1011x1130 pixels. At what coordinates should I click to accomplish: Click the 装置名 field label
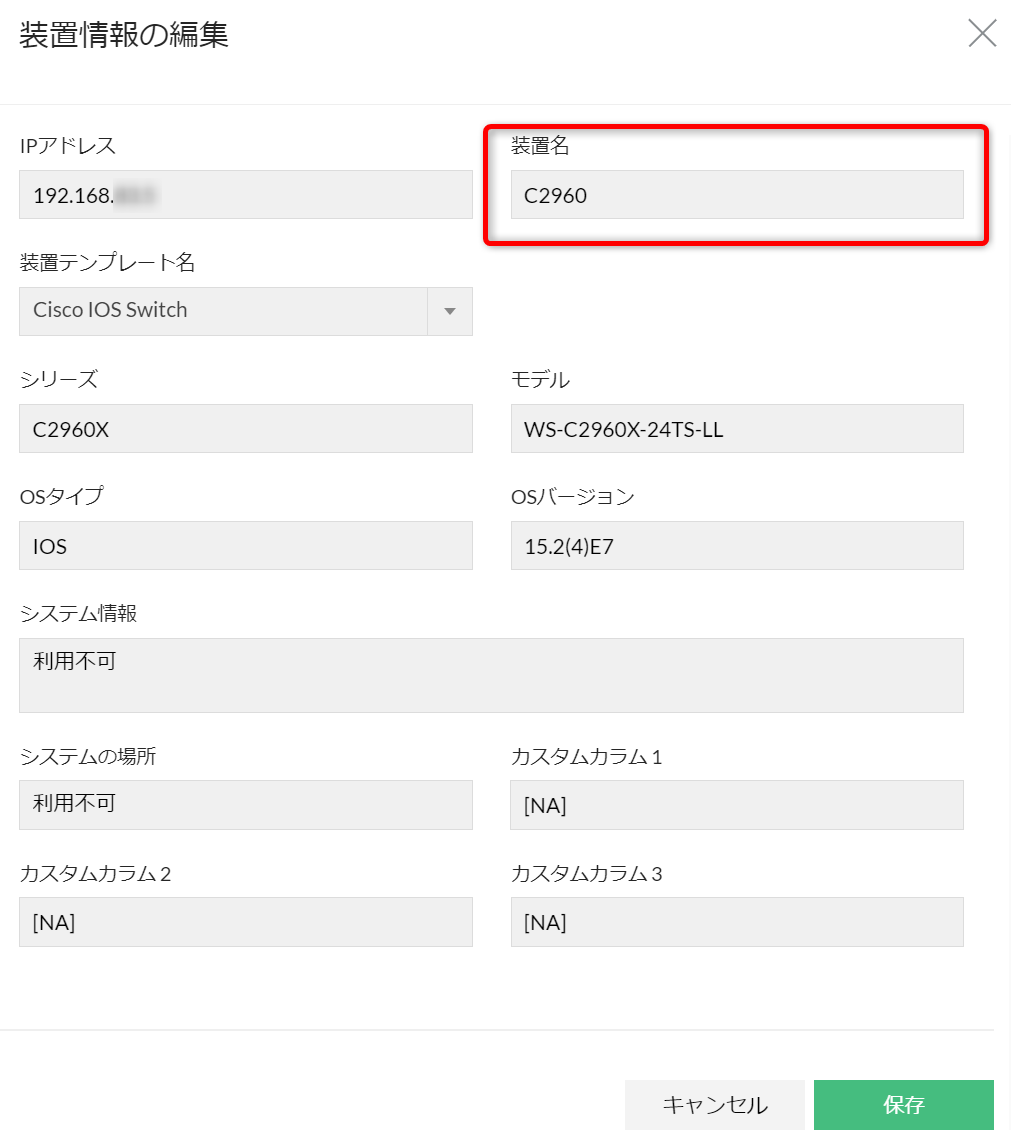(540, 146)
